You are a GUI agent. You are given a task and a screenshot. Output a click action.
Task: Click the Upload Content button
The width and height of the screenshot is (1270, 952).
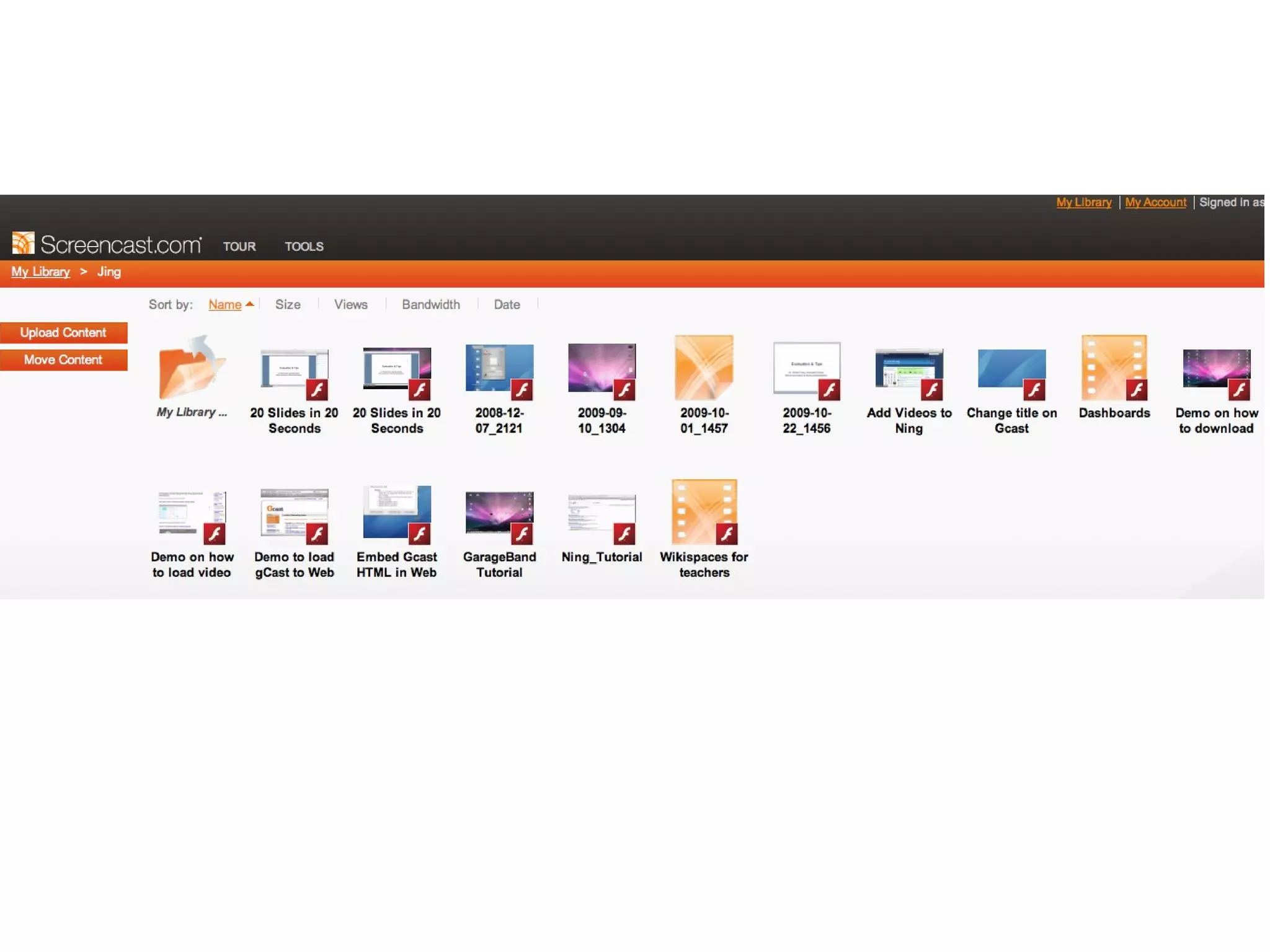click(x=63, y=333)
